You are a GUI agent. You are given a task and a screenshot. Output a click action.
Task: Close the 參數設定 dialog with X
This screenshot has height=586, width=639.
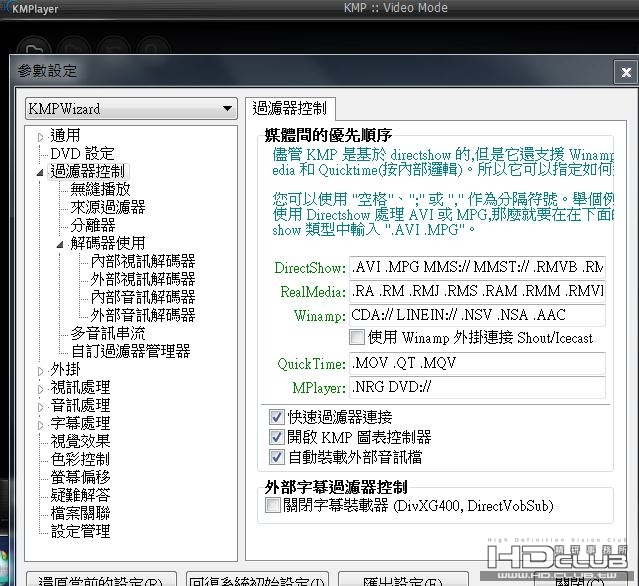pos(626,73)
